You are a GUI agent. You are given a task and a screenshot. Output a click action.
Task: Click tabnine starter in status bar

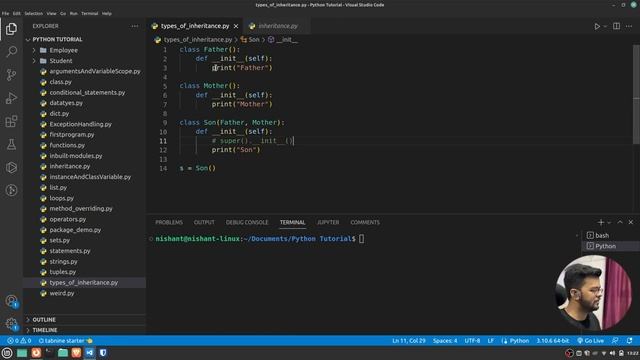pyautogui.click(x=65, y=340)
